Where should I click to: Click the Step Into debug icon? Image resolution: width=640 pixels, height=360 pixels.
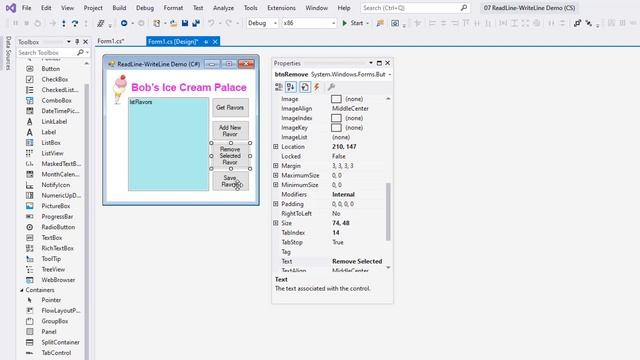tap(64, 23)
